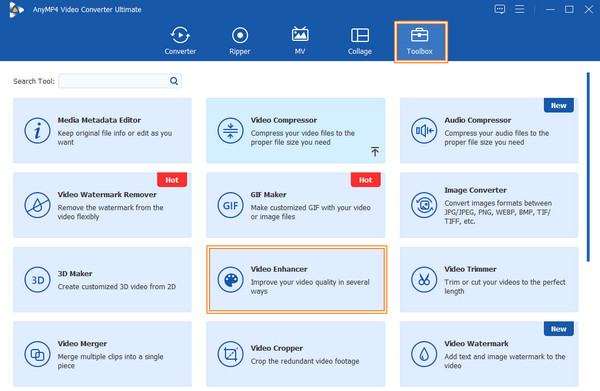Open Video Merger title

[x=82, y=344]
